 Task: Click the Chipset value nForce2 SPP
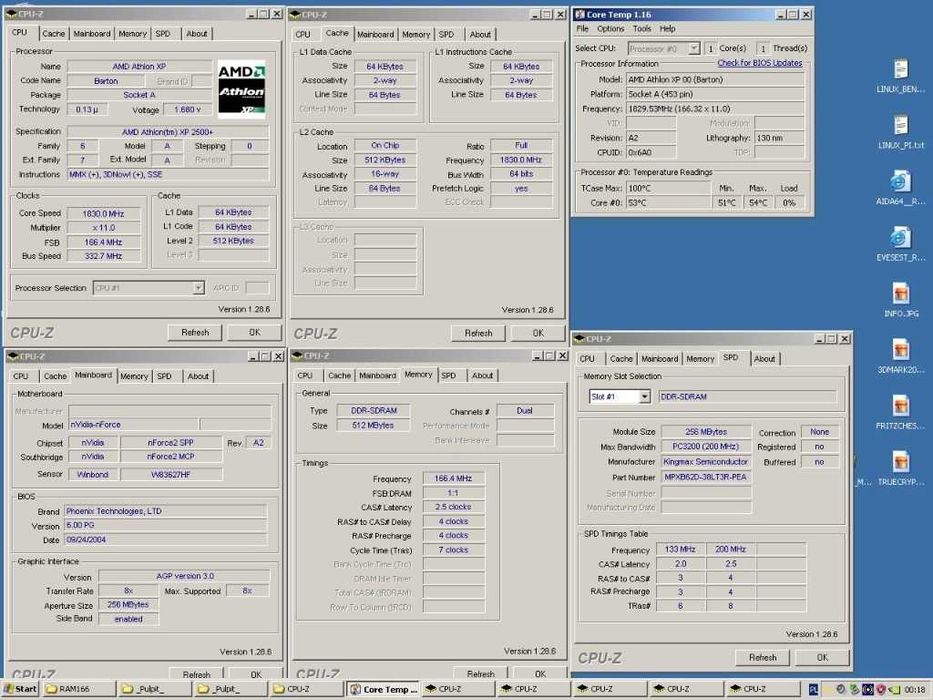[171, 443]
